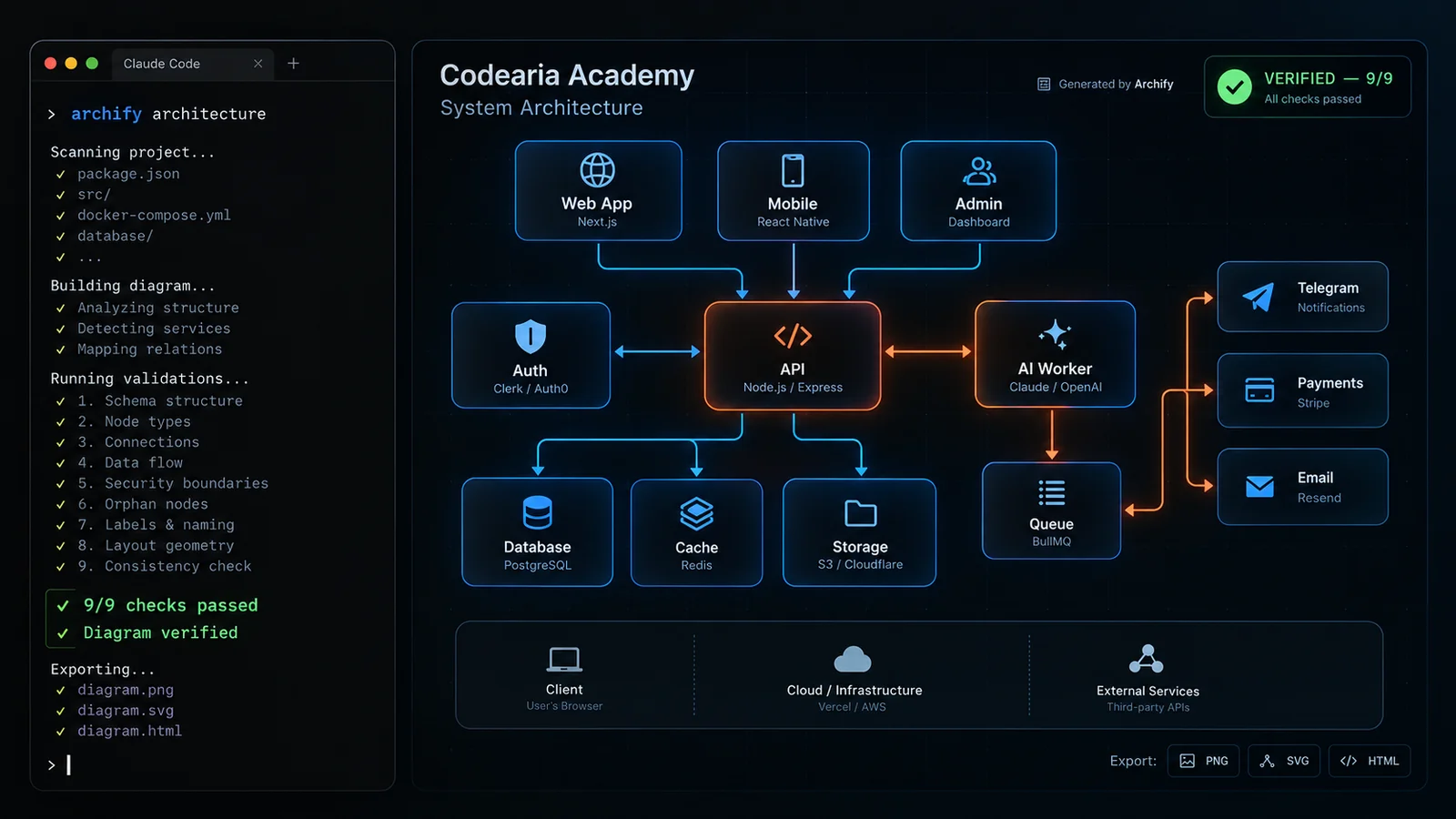1456x819 pixels.
Task: Click 'Clerk / Auth0' label on Auth node
Action: point(531,389)
